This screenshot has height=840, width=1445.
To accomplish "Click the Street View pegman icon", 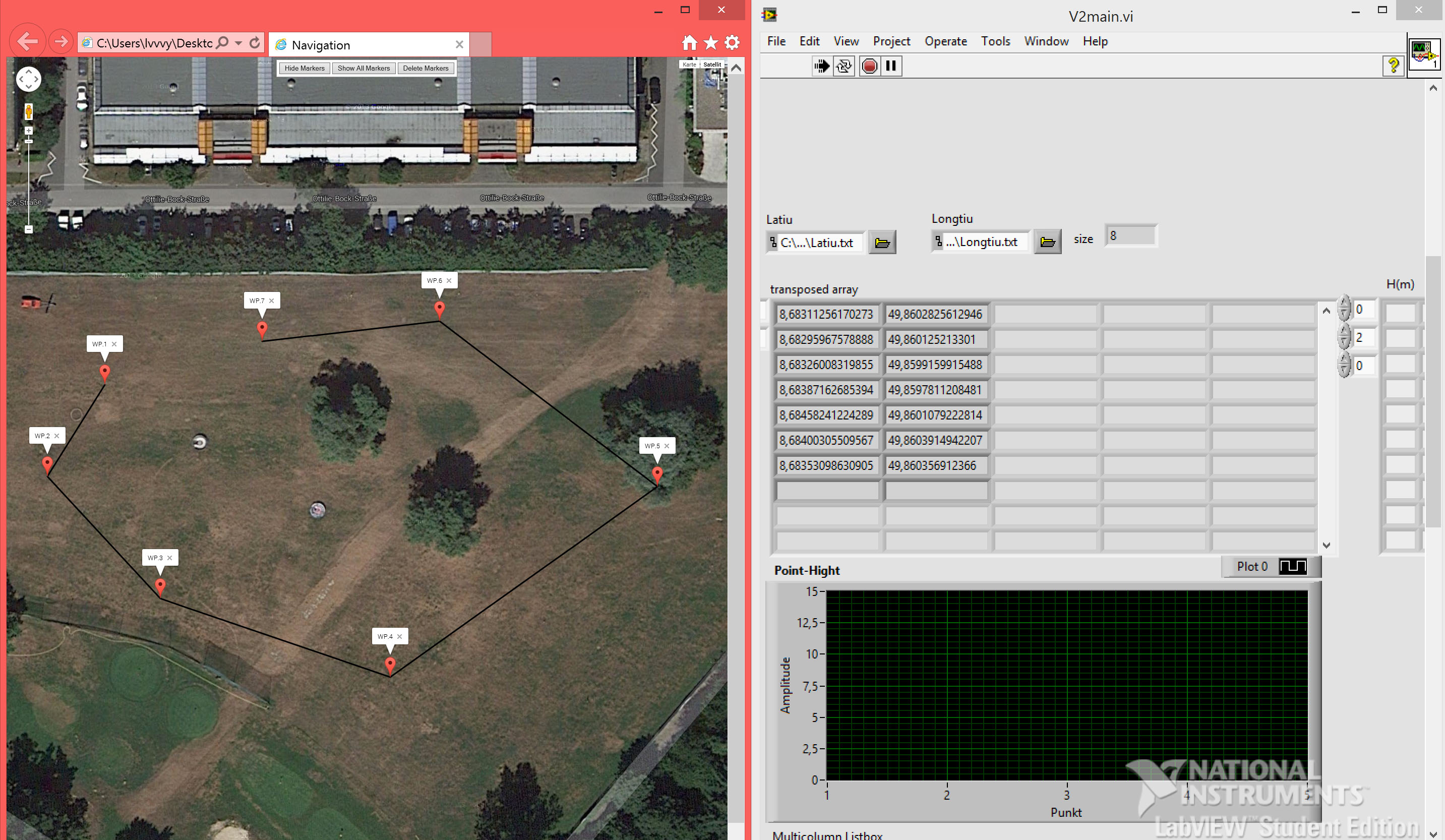I will click(29, 111).
